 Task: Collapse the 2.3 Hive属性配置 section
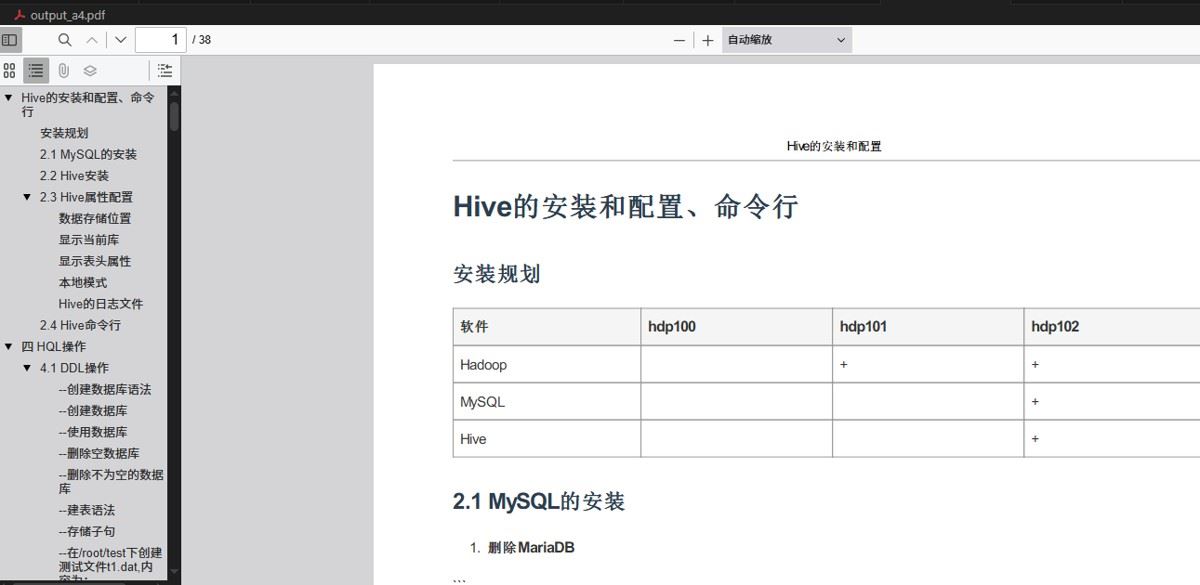27,196
